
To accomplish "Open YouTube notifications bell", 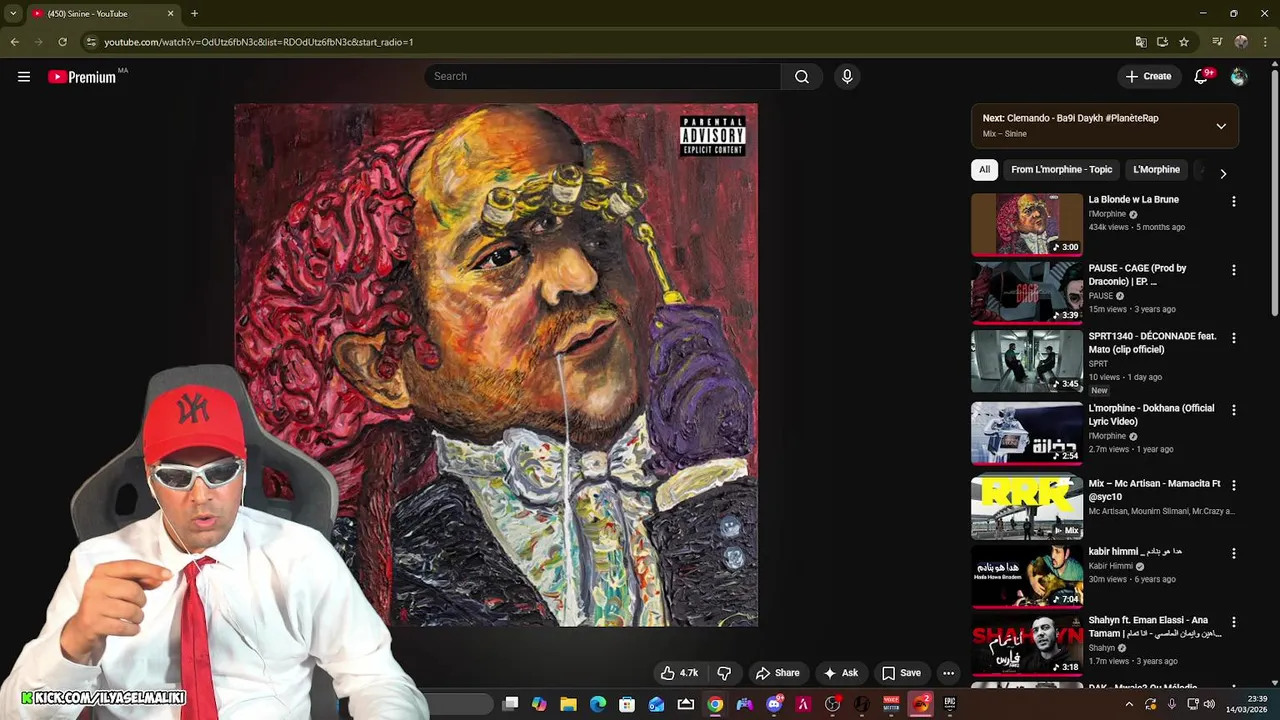I will coord(1201,77).
